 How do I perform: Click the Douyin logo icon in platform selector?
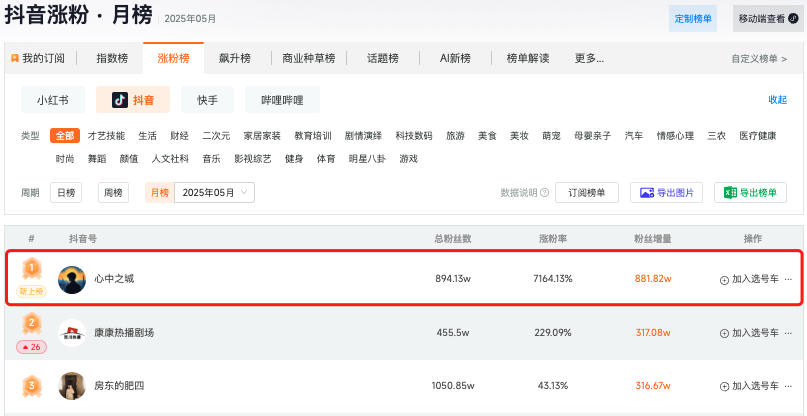pyautogui.click(x=120, y=100)
